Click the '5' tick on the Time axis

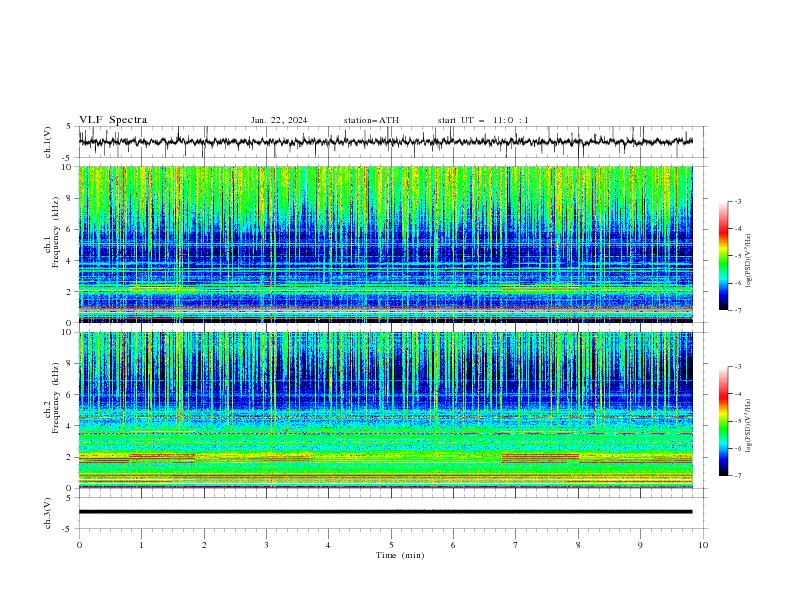391,545
